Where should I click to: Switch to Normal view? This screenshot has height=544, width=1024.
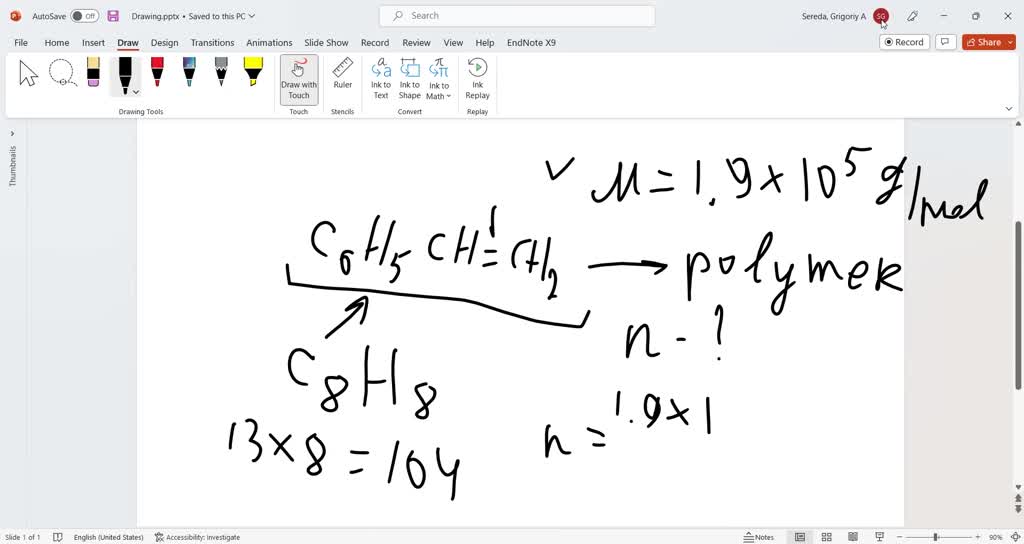click(799, 537)
